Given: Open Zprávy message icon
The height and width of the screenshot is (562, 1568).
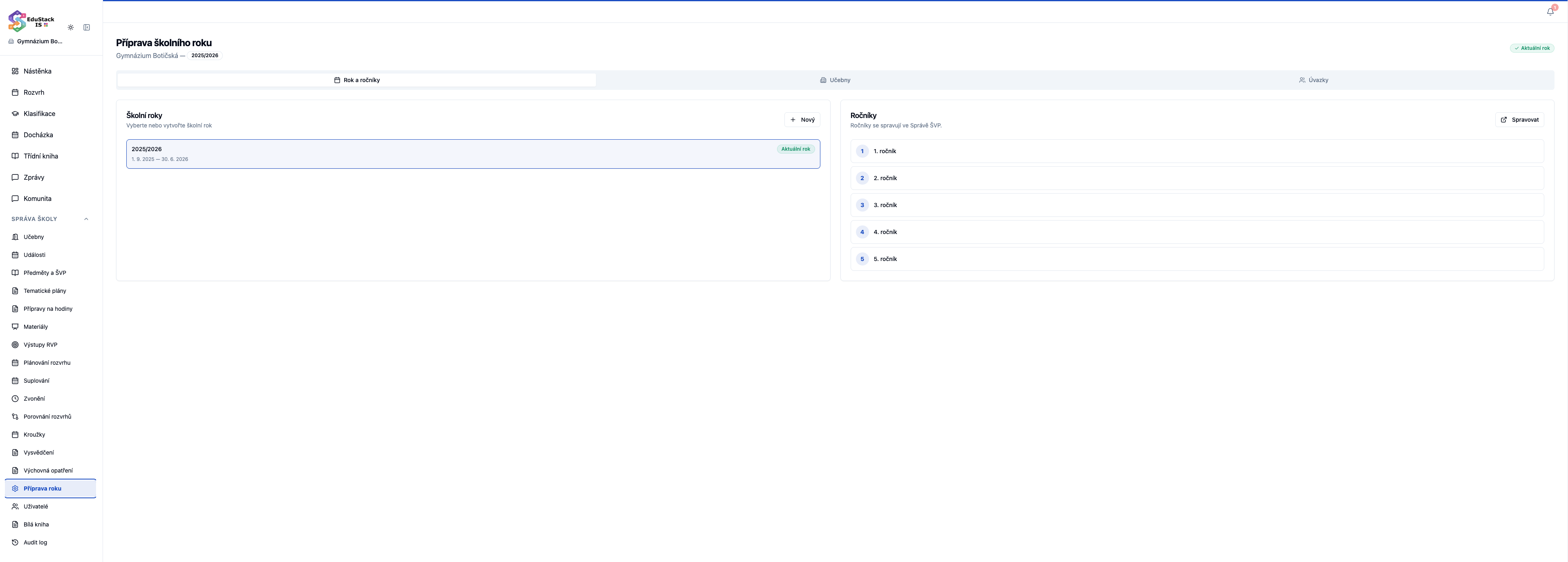Looking at the screenshot, I should point(15,178).
